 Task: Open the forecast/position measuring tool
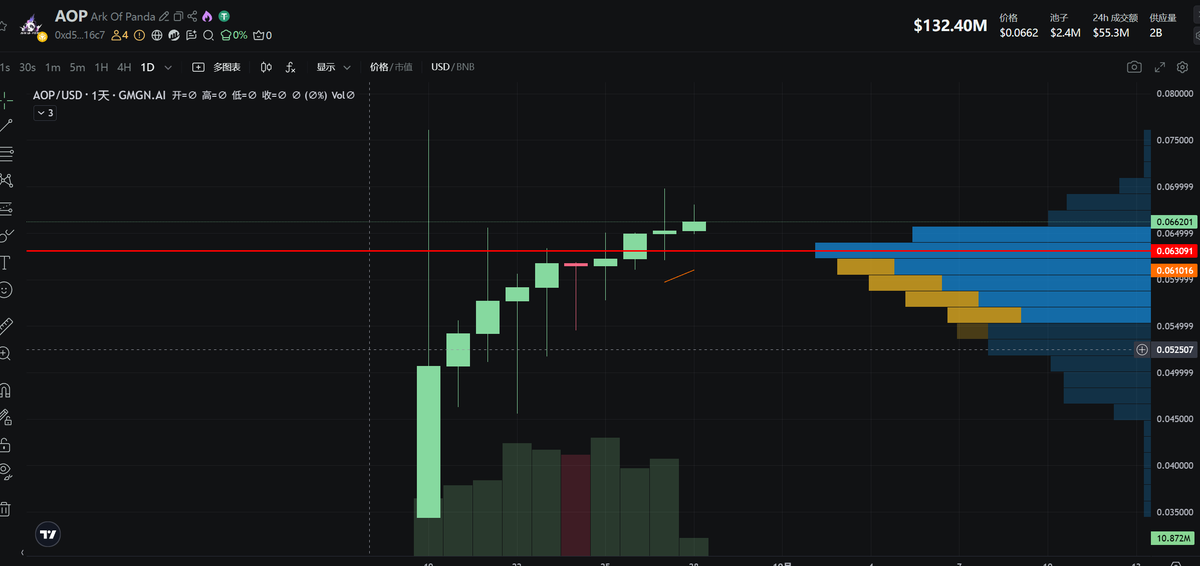point(6,208)
